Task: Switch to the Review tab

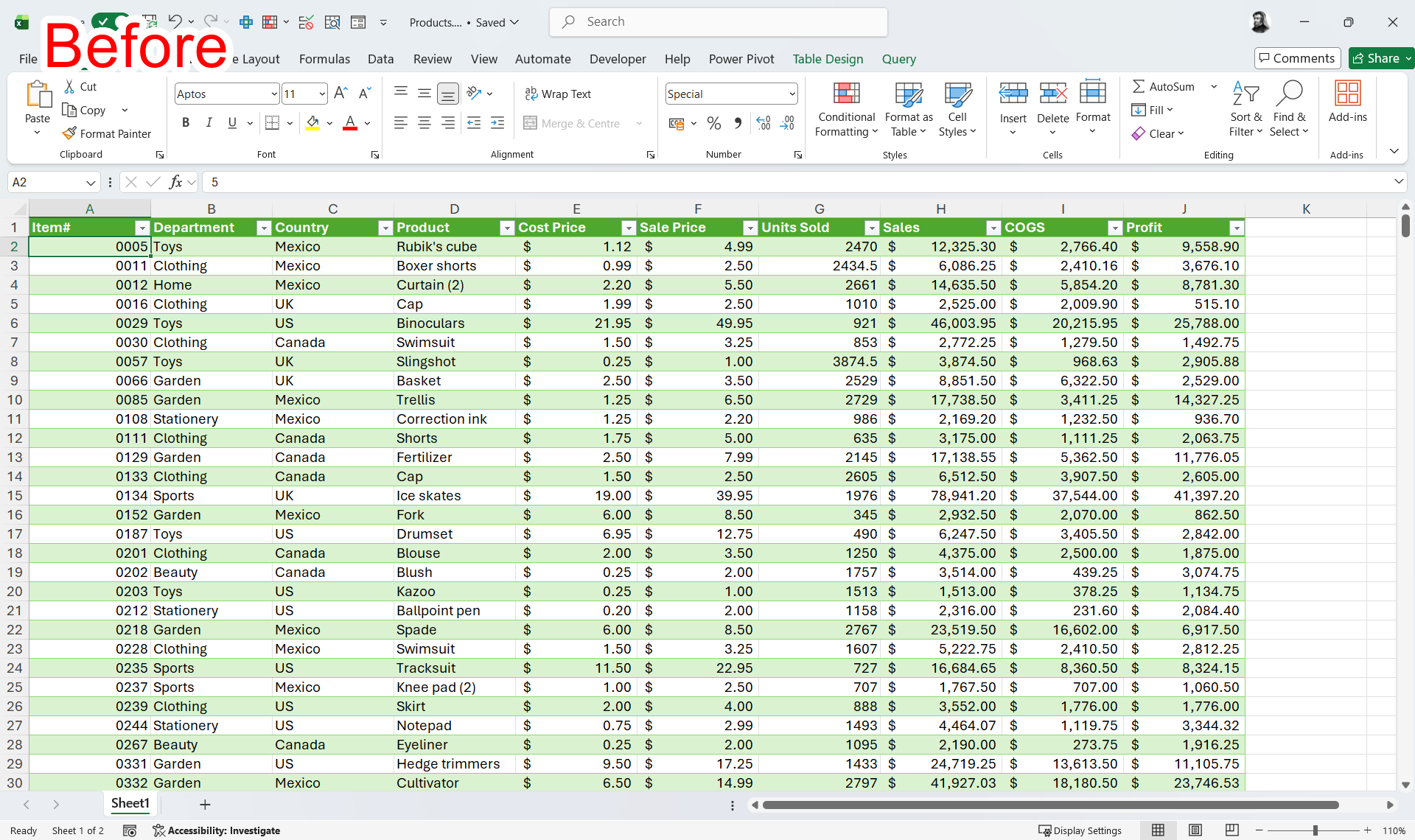Action: coord(433,59)
